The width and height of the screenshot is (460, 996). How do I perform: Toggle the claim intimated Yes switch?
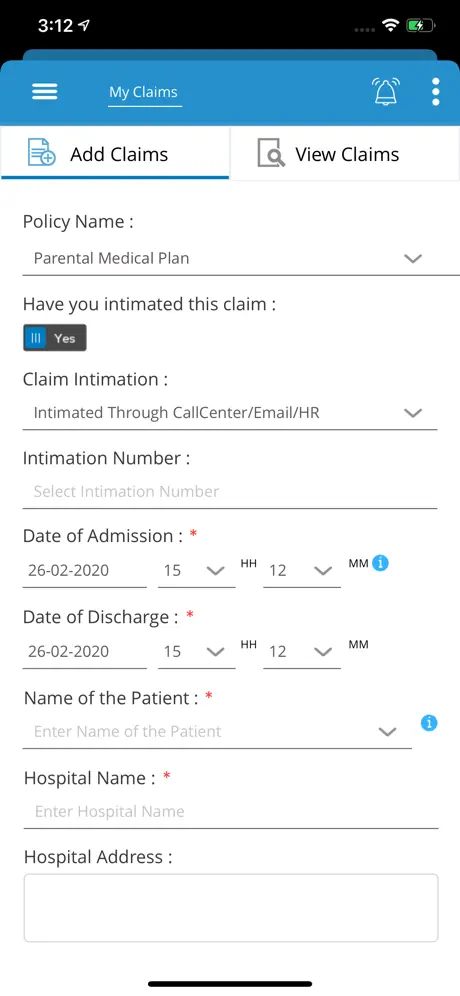pyautogui.click(x=55, y=338)
